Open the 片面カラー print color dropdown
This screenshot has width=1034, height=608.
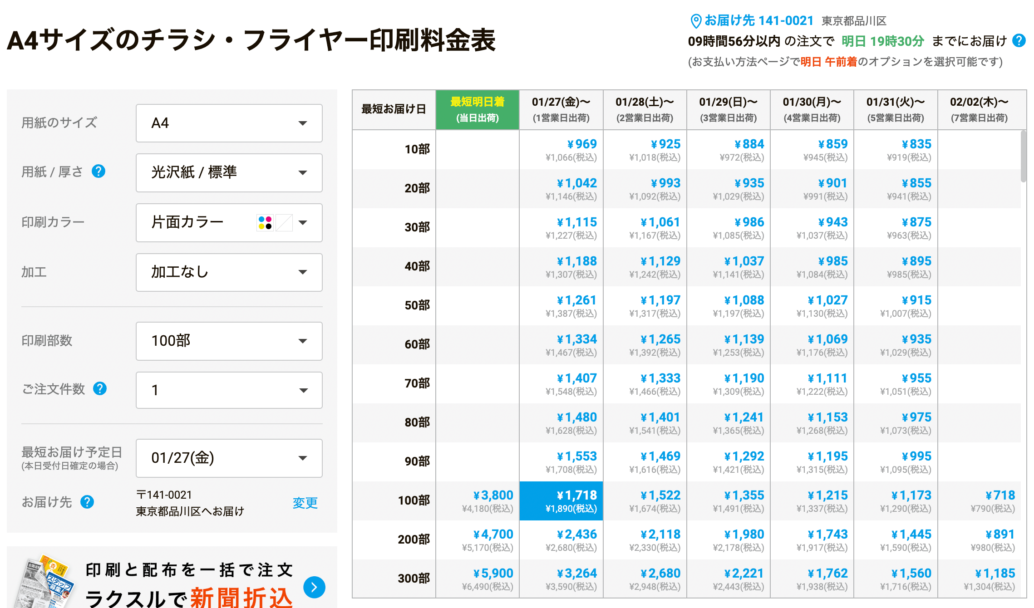click(228, 222)
